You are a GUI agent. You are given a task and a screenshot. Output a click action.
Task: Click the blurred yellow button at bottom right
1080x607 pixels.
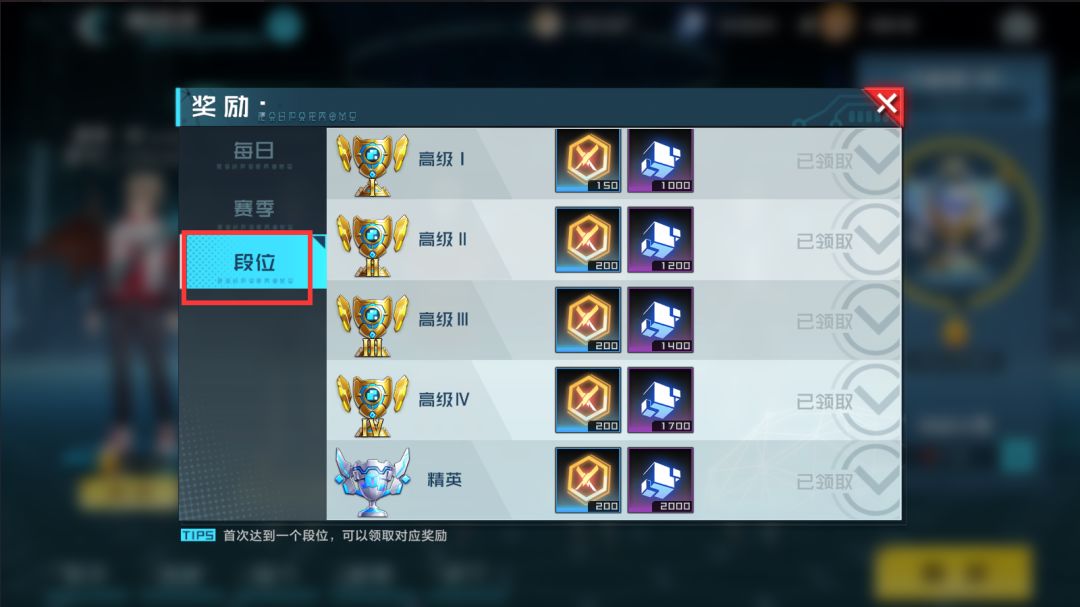click(x=953, y=573)
